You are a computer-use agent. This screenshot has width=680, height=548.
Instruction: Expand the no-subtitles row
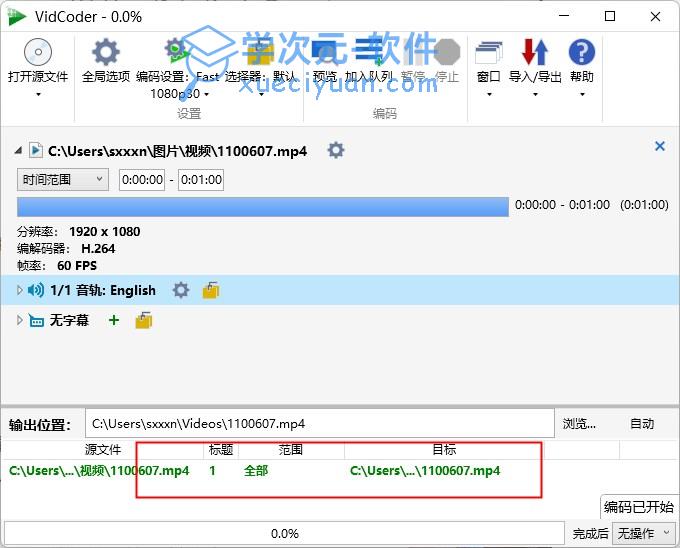pos(19,320)
